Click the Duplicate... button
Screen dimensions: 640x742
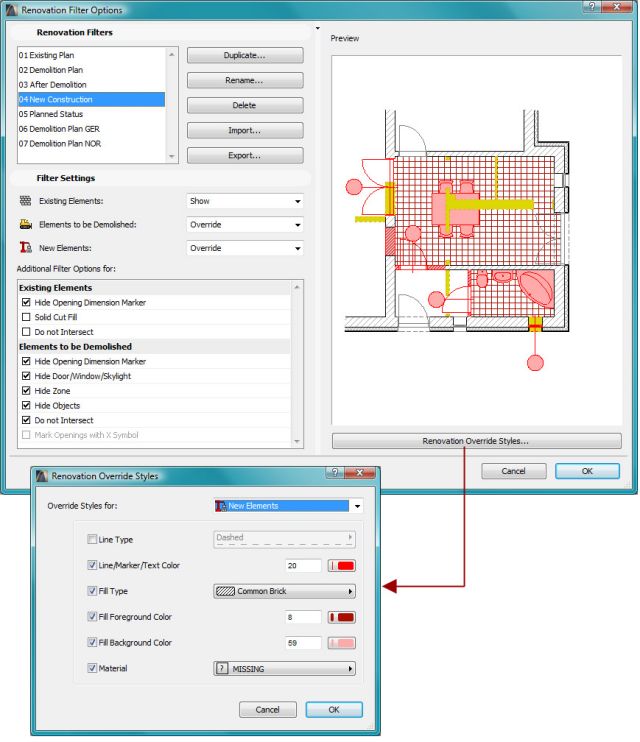pyautogui.click(x=245, y=55)
